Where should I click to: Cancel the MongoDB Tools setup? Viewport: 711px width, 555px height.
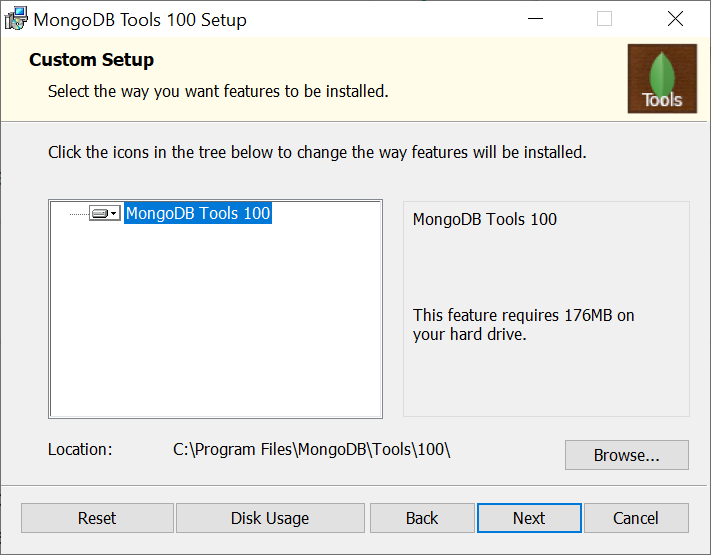[x=636, y=518]
